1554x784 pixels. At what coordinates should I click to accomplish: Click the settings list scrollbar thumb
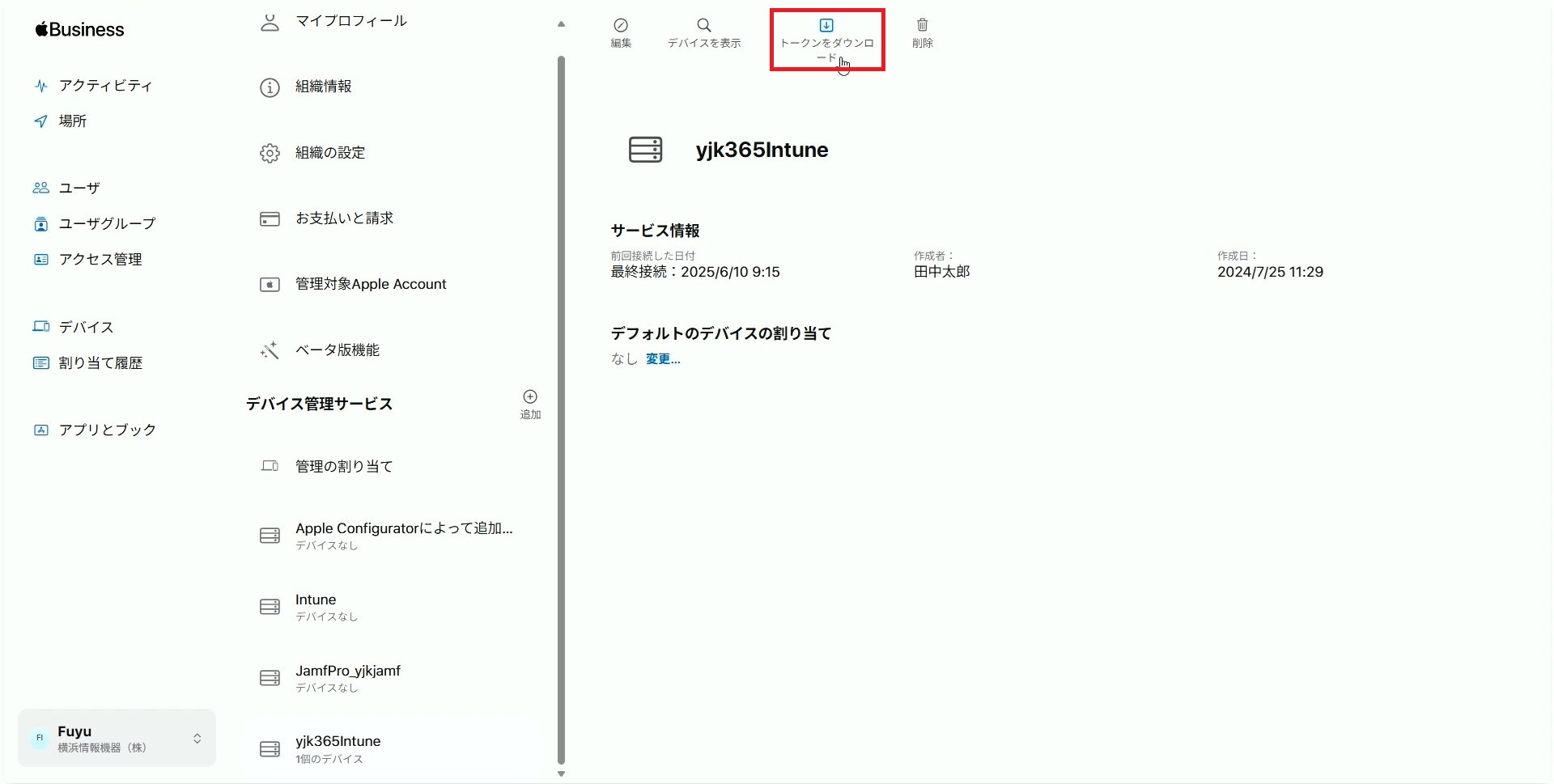tap(561, 409)
